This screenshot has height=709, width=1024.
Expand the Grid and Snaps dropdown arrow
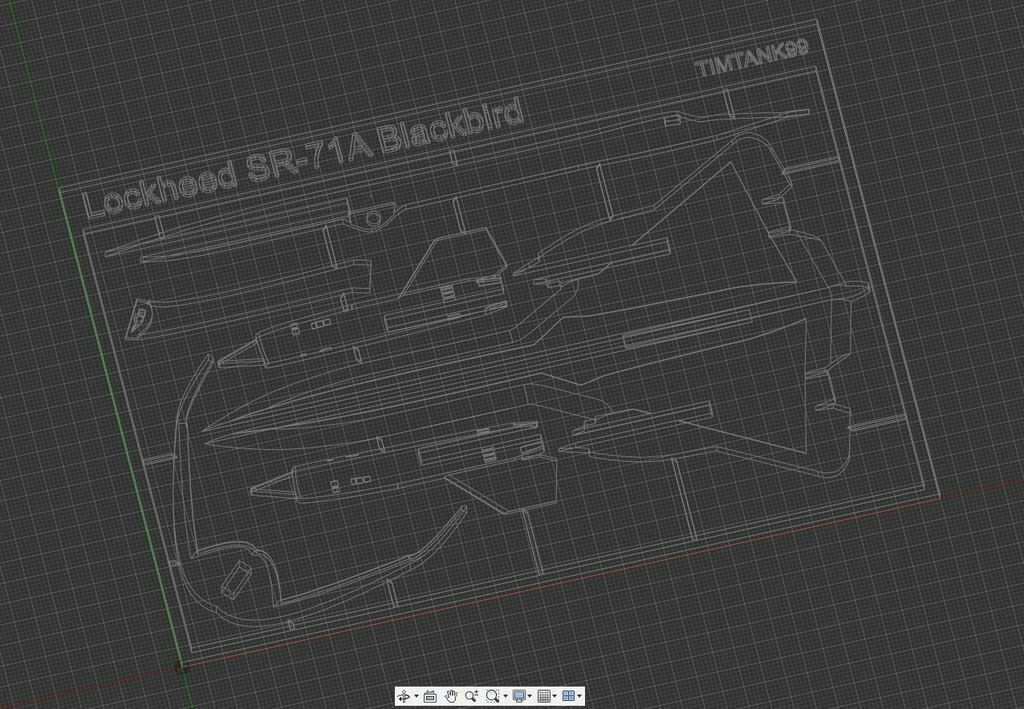[554, 696]
